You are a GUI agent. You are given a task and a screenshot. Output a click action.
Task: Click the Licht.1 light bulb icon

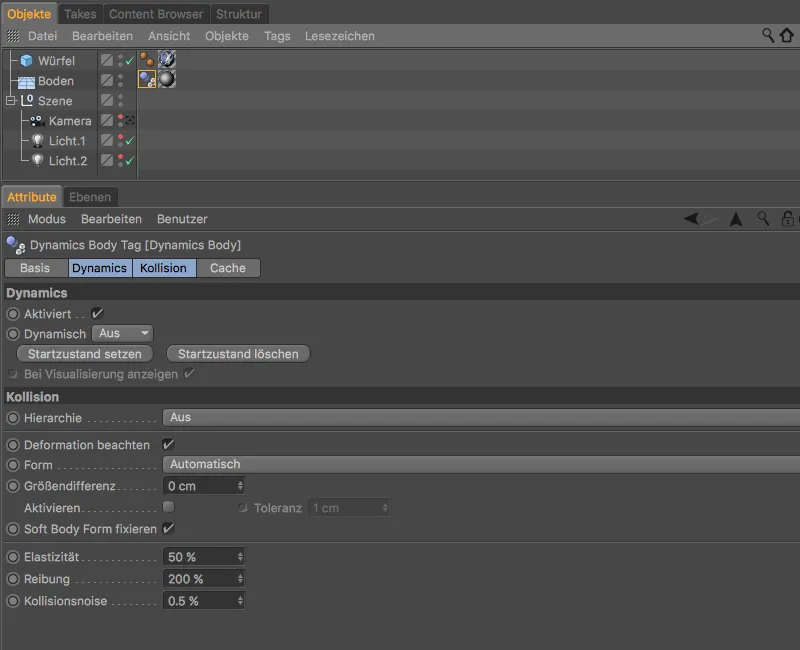click(37, 140)
